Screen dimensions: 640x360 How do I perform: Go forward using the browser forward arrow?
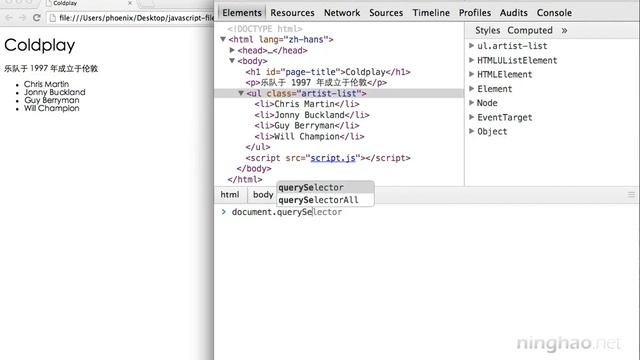pos(22,18)
